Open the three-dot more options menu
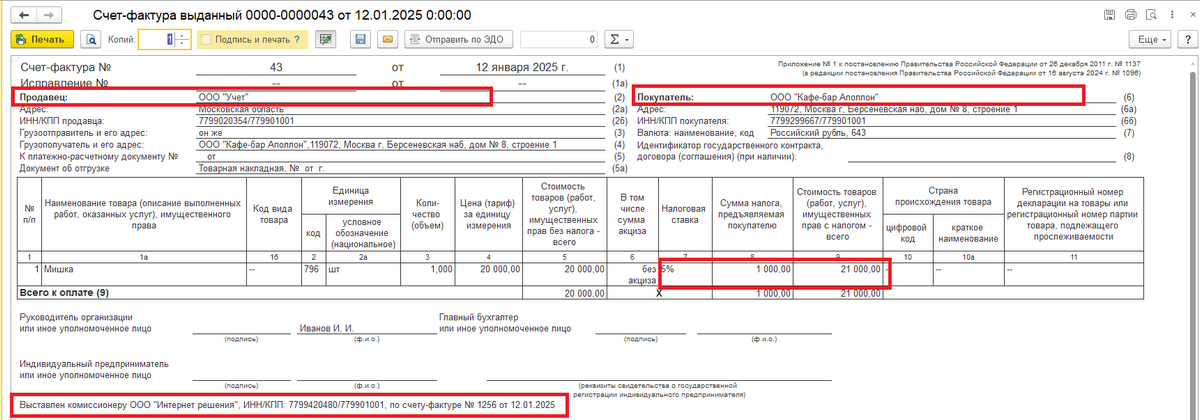This screenshot has height=420, width=1200. [1173, 15]
